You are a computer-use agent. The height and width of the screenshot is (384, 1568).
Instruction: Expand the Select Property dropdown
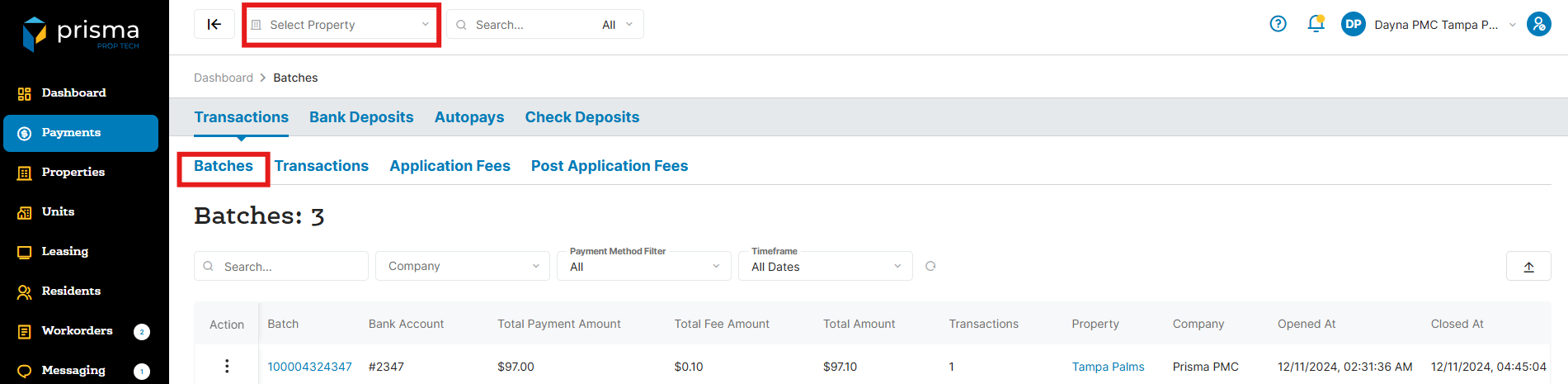(341, 25)
